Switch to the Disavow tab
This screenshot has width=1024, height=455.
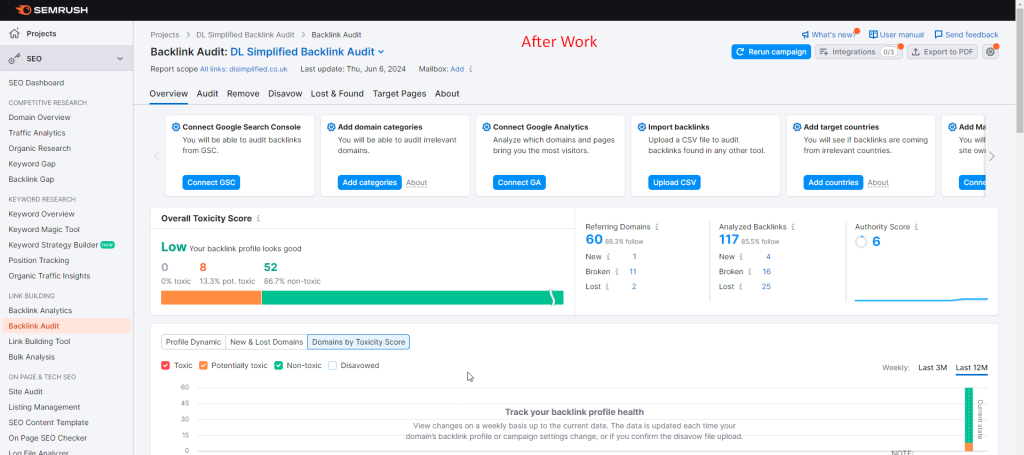[x=284, y=94]
